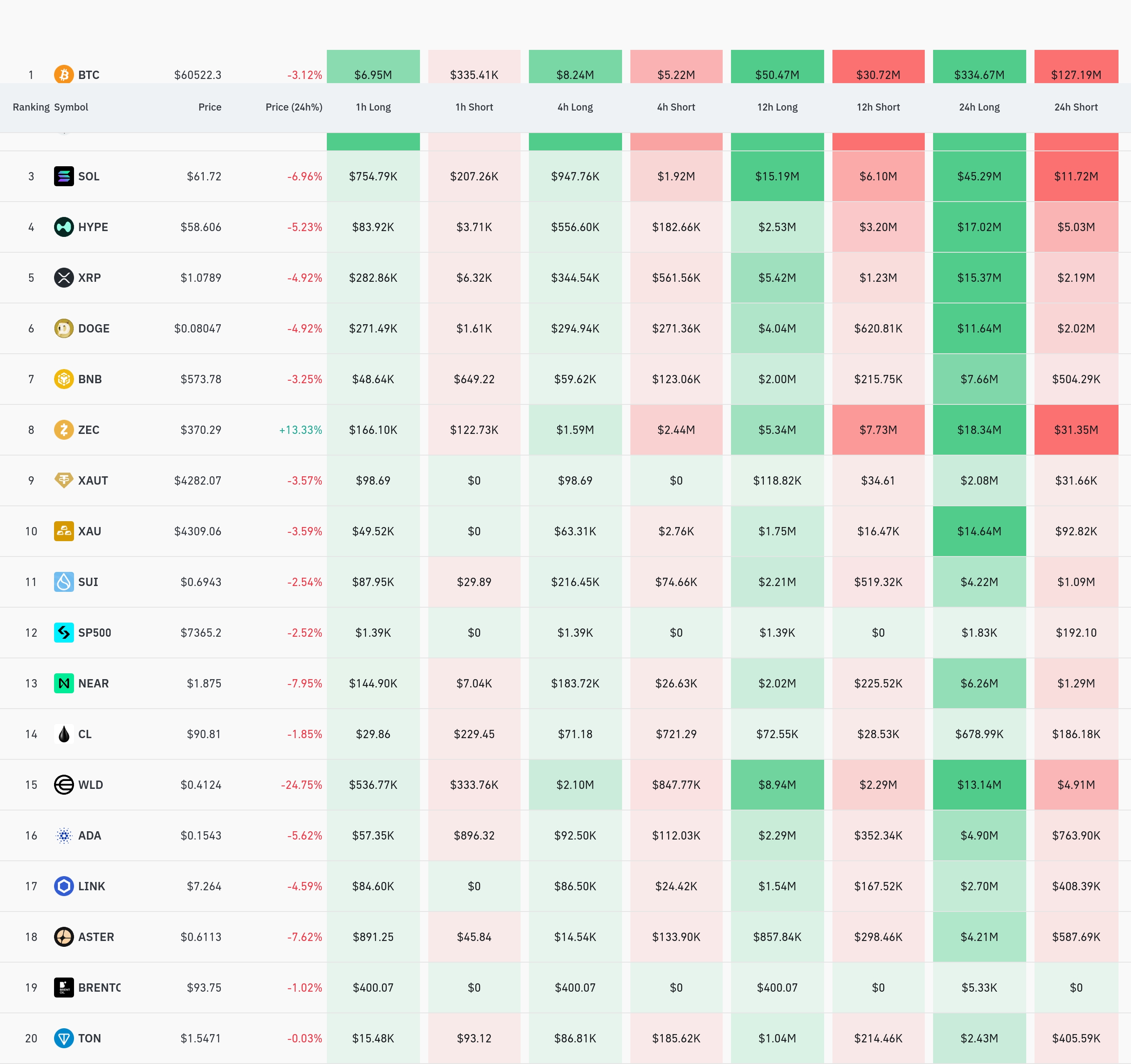Open the ZEC symbol link
The width and height of the screenshot is (1131, 1064).
89,430
